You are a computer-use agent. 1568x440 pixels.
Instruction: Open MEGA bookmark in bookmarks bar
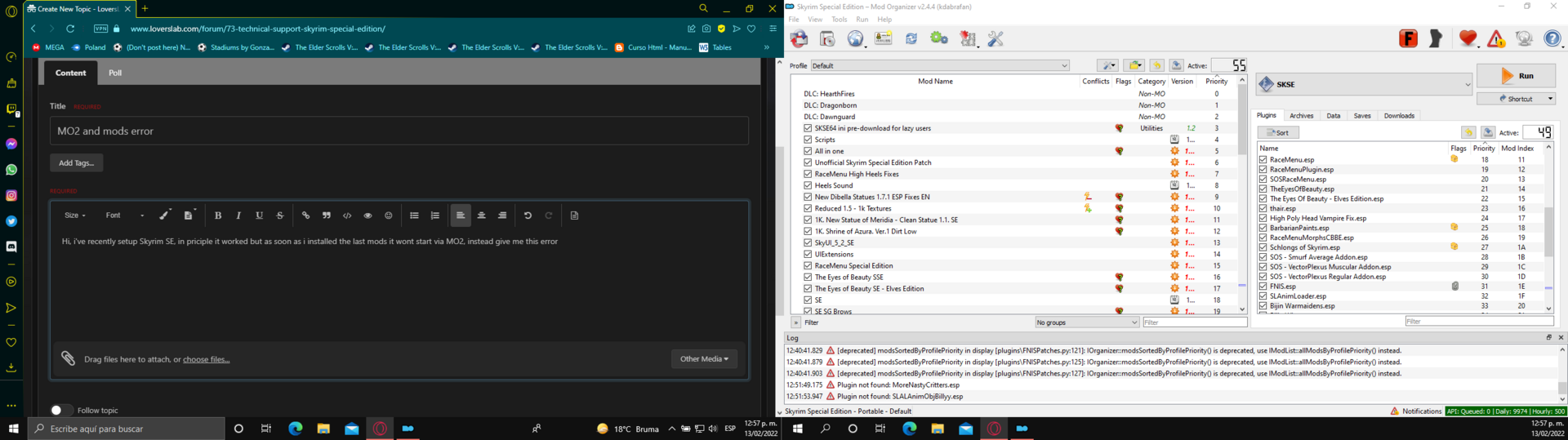pos(48,47)
